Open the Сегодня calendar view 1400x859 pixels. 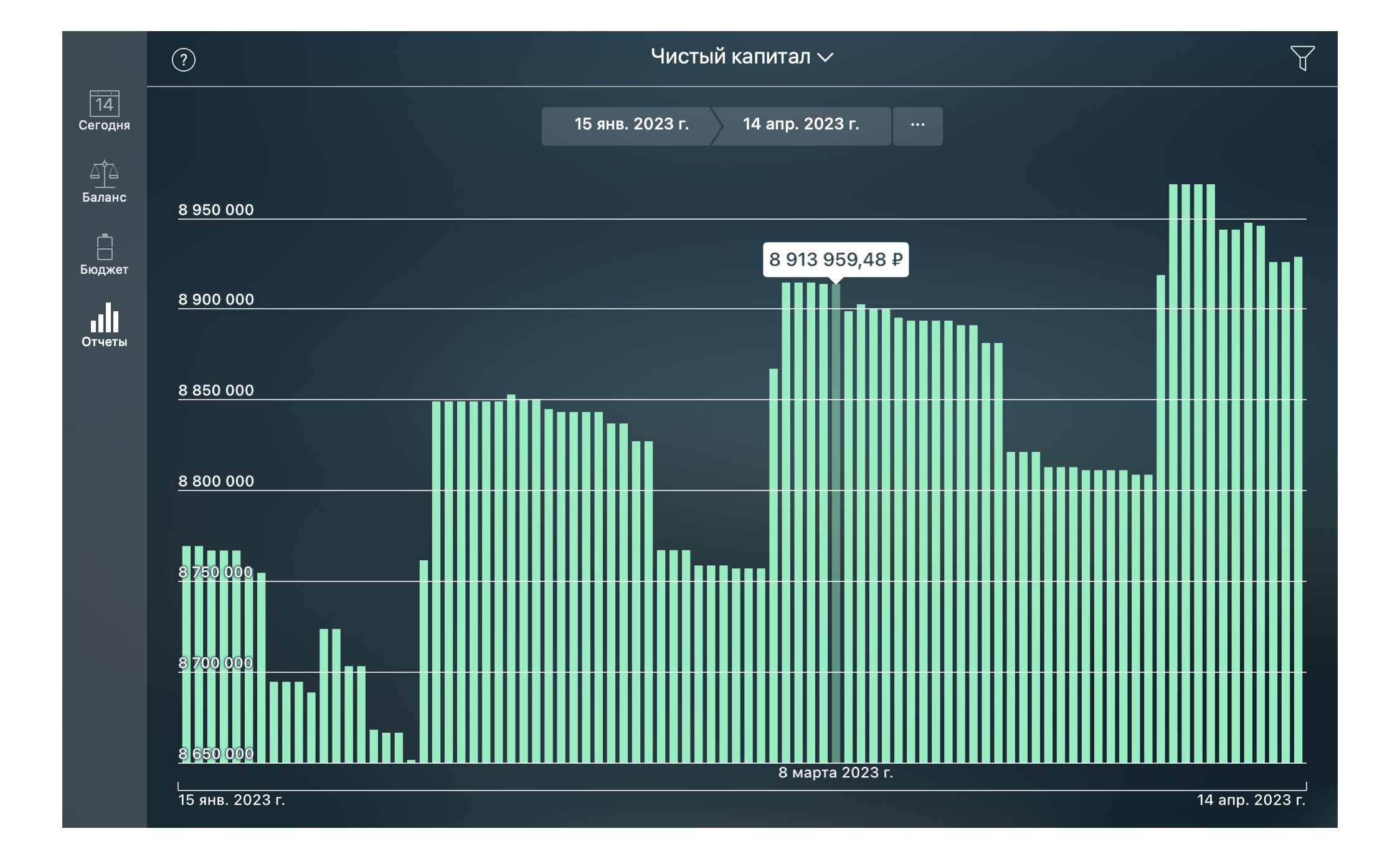[104, 111]
